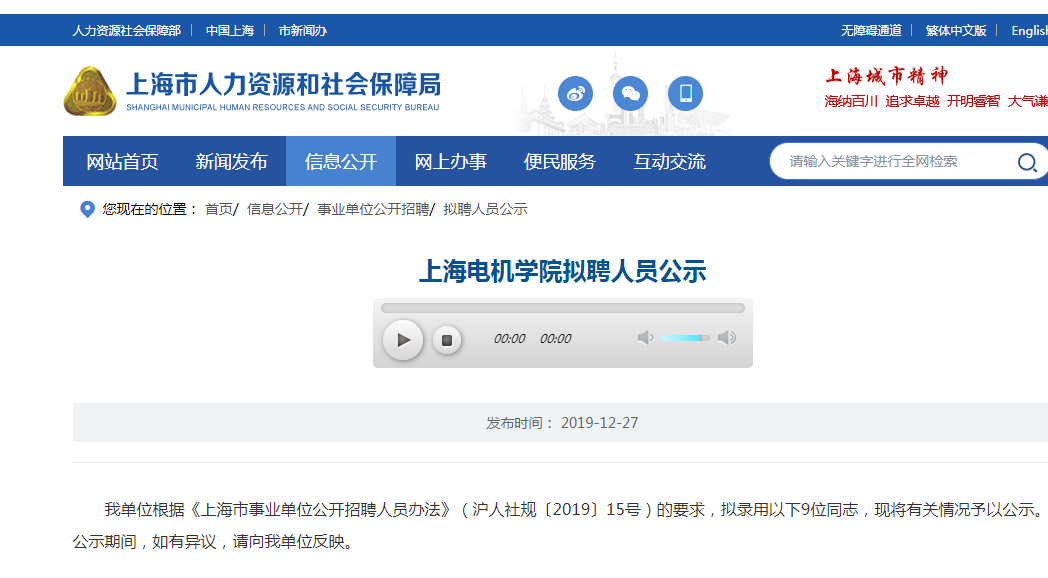Play the audio reading of the article

(x=403, y=340)
